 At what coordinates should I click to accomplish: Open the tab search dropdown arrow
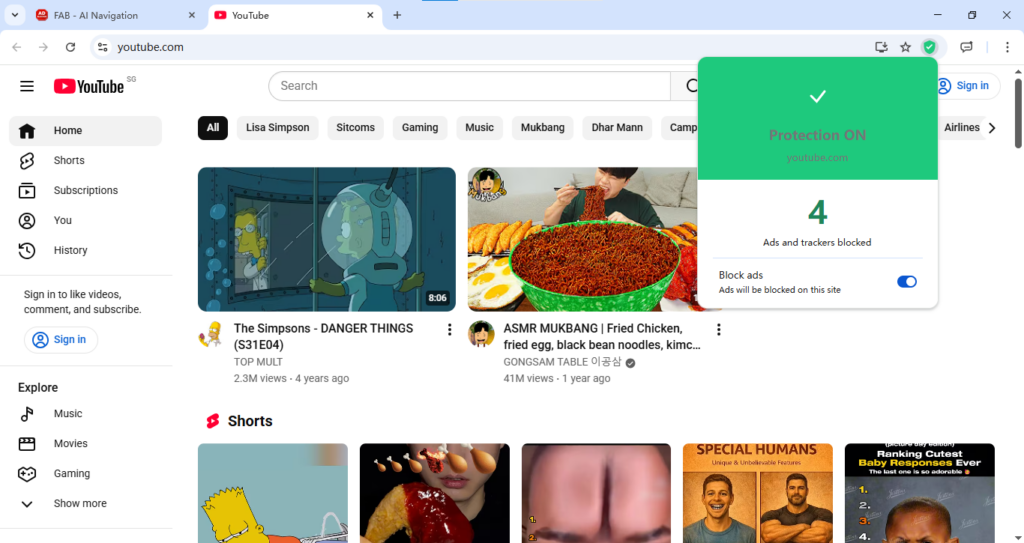(14, 15)
